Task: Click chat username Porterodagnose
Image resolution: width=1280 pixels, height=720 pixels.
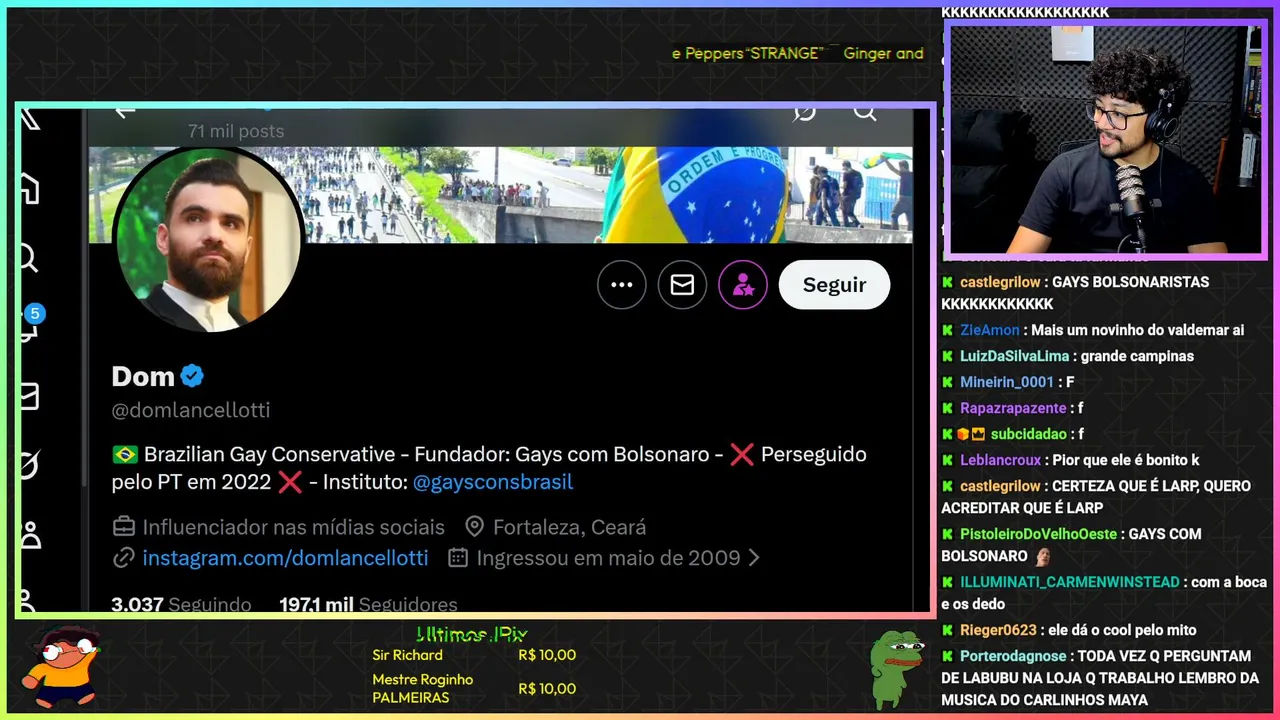Action: click(1013, 656)
